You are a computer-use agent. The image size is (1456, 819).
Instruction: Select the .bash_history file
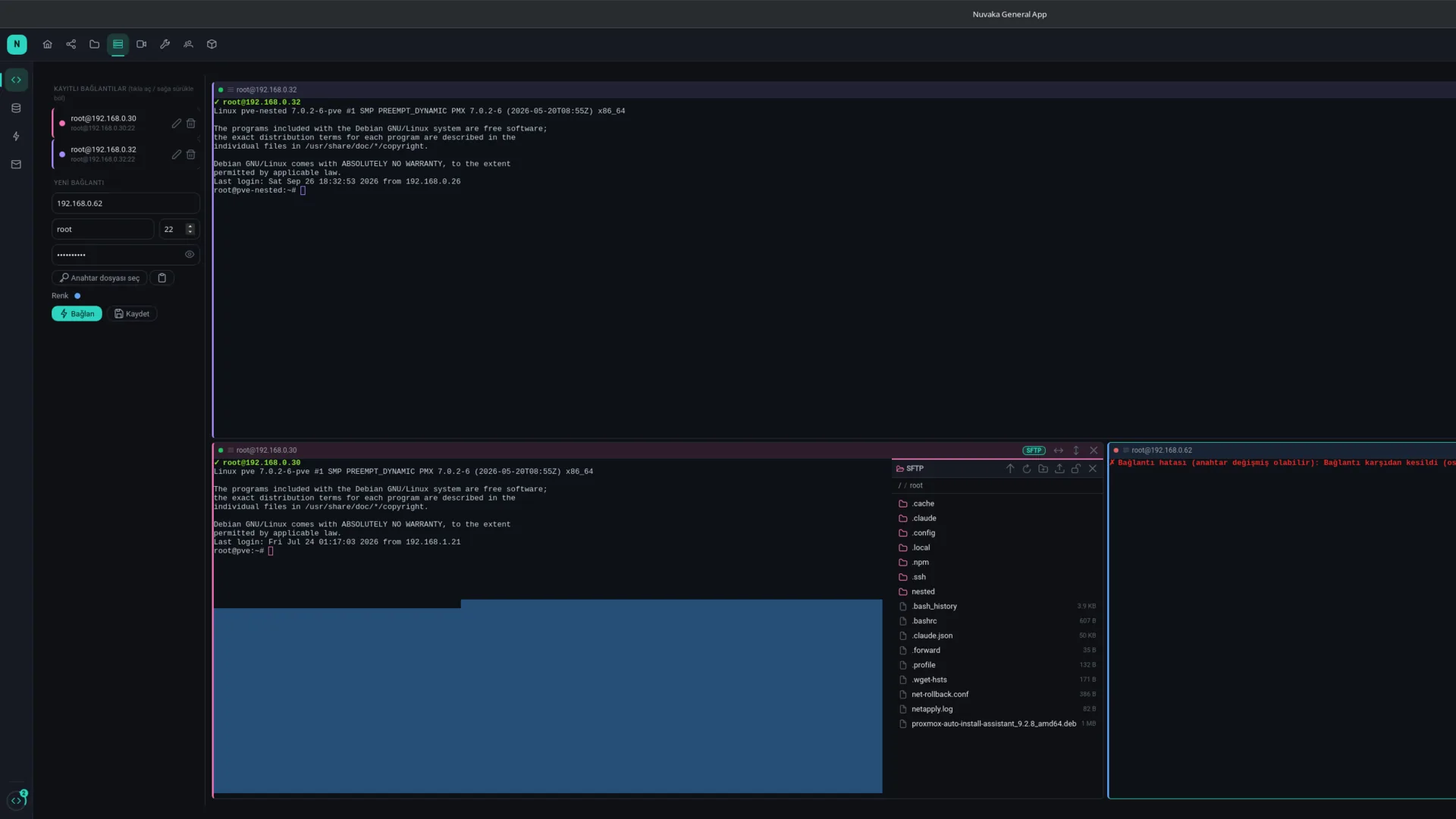coord(997,606)
